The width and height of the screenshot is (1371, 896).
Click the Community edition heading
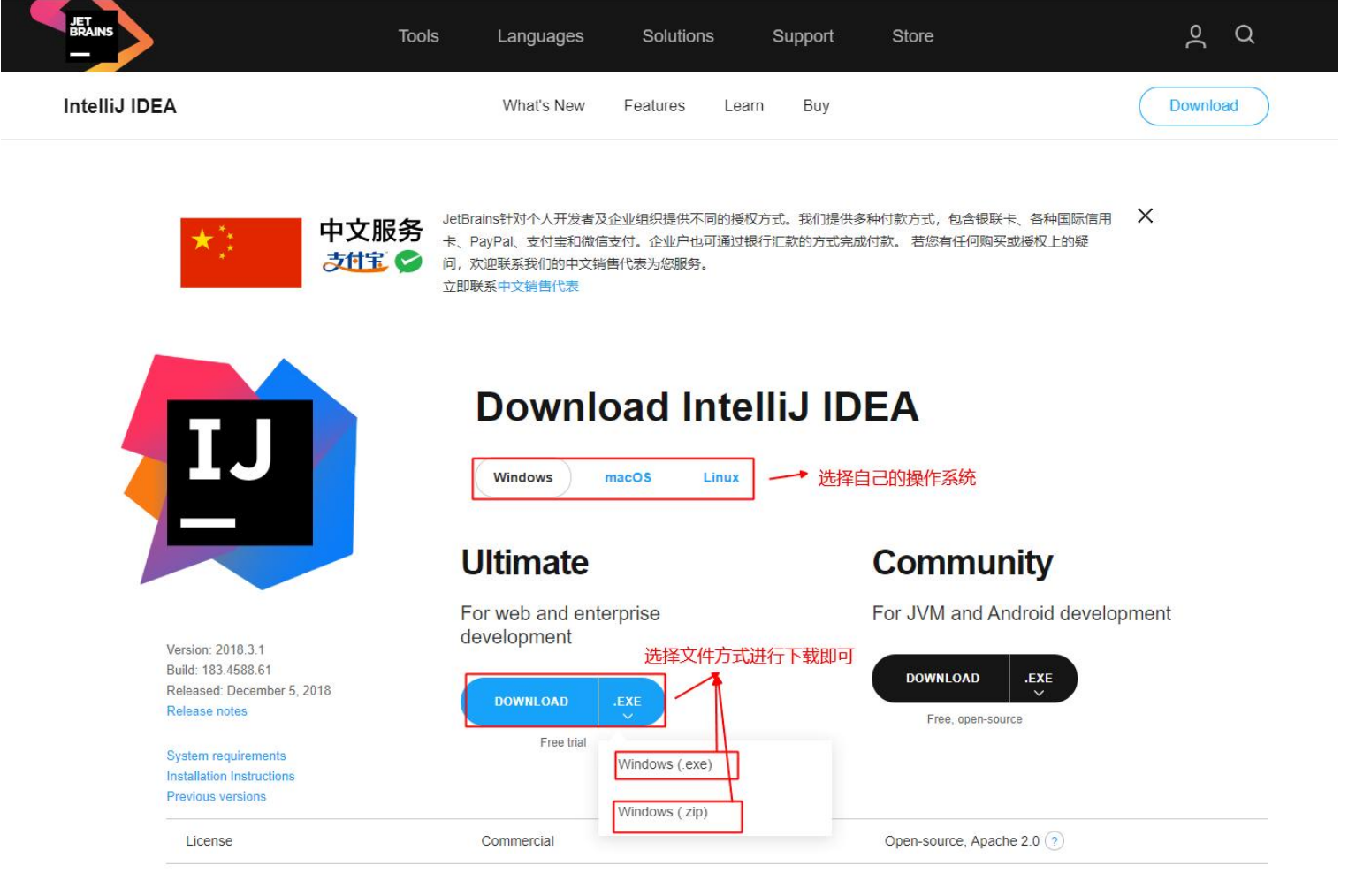(x=963, y=563)
